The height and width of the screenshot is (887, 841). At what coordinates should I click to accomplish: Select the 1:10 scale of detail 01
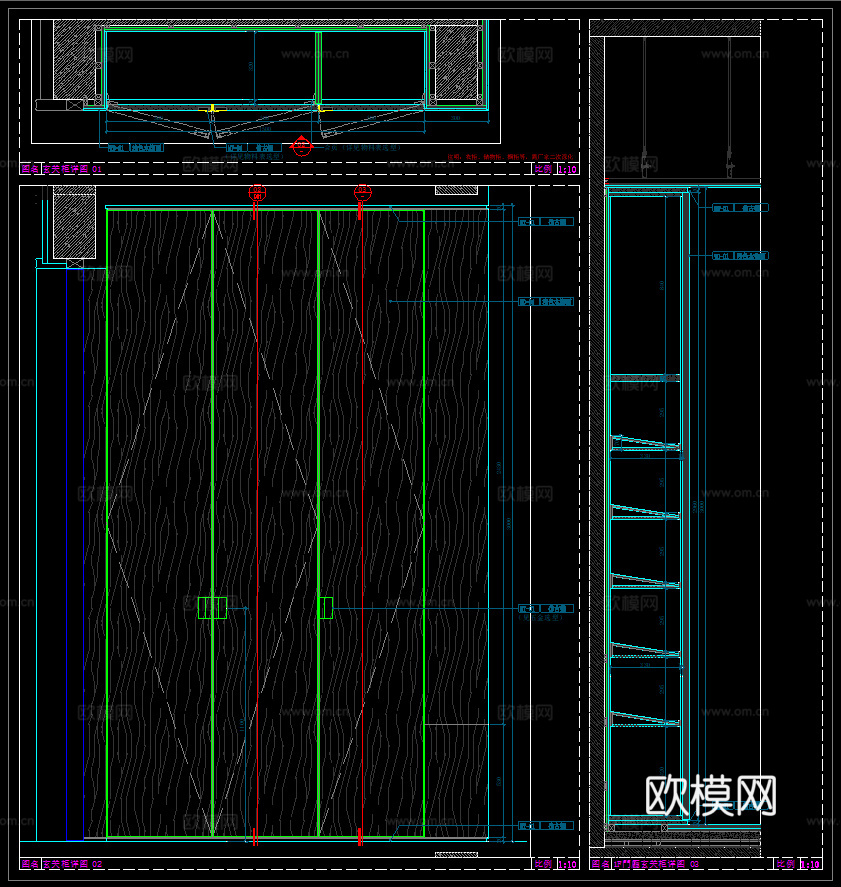click(567, 169)
